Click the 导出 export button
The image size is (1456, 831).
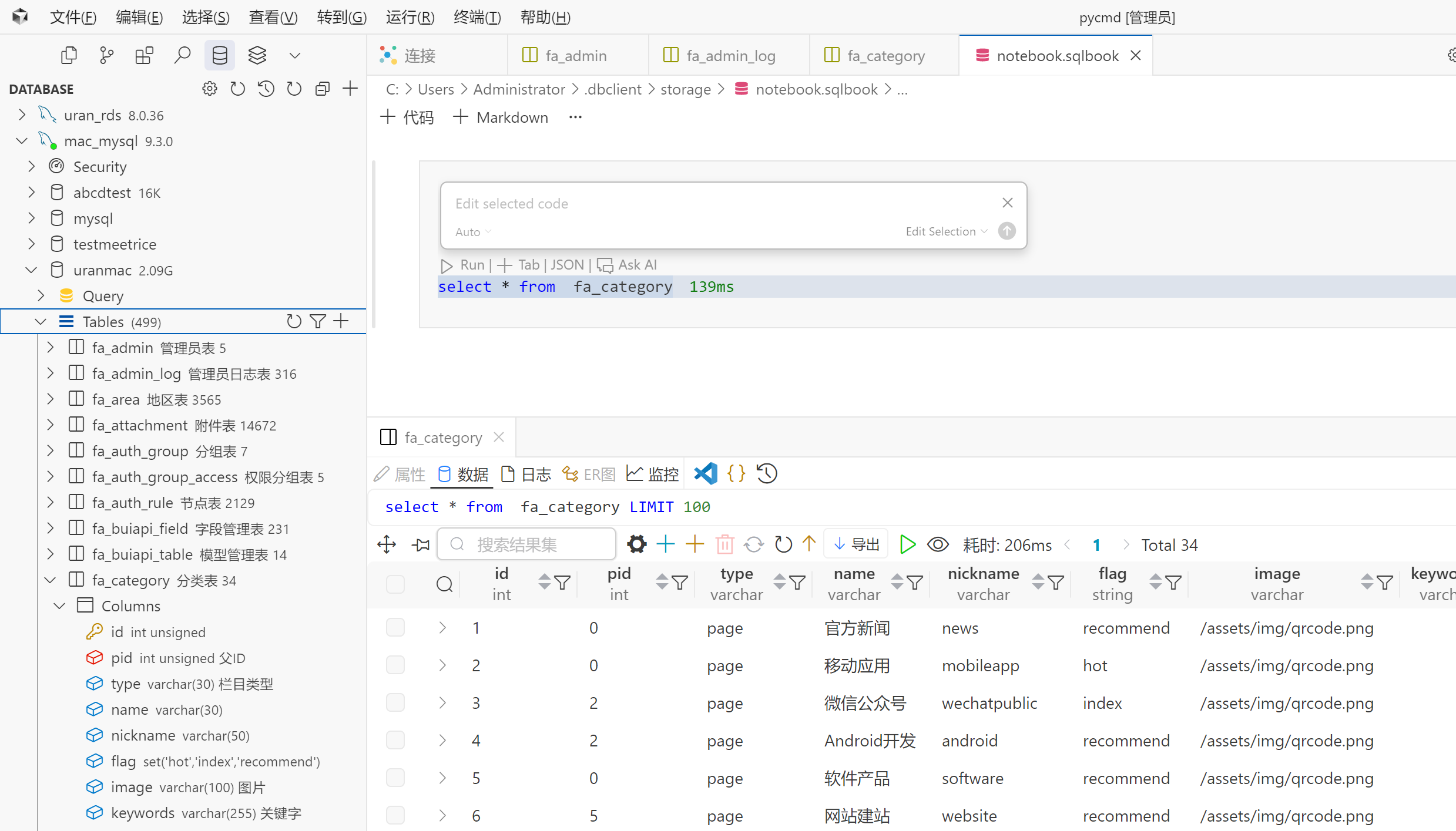tap(857, 544)
